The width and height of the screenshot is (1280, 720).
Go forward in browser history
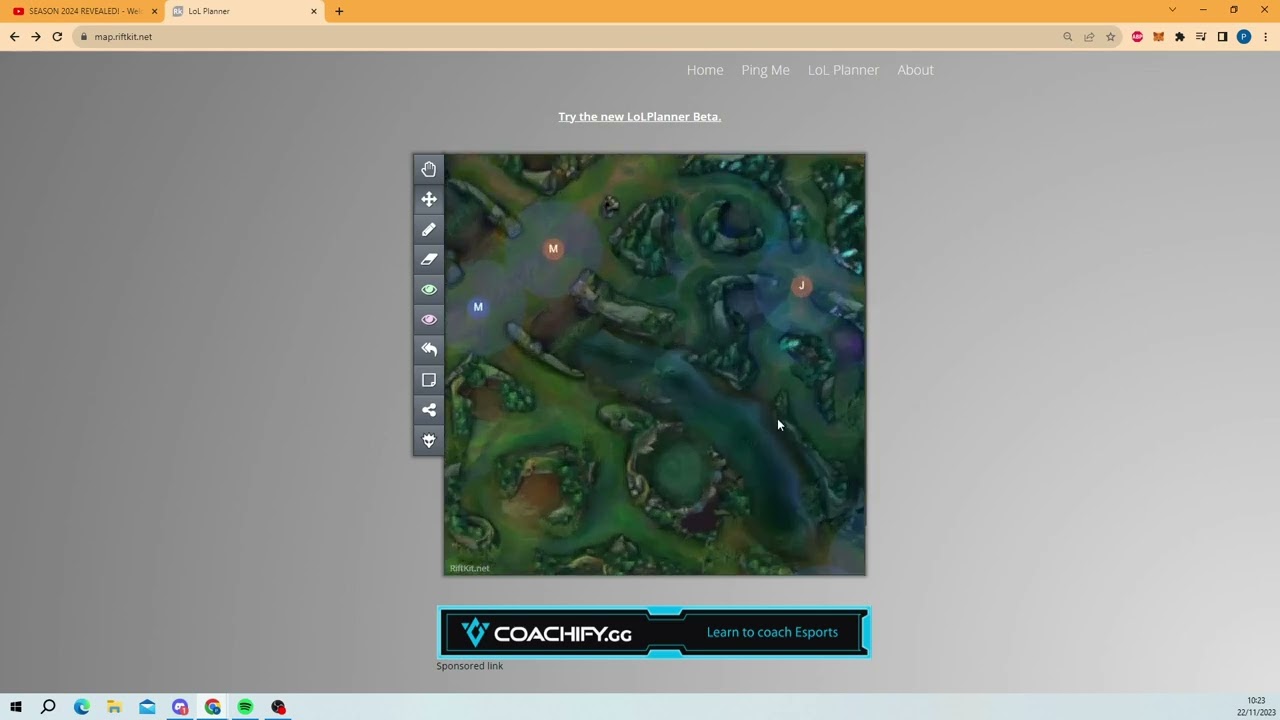[x=36, y=37]
